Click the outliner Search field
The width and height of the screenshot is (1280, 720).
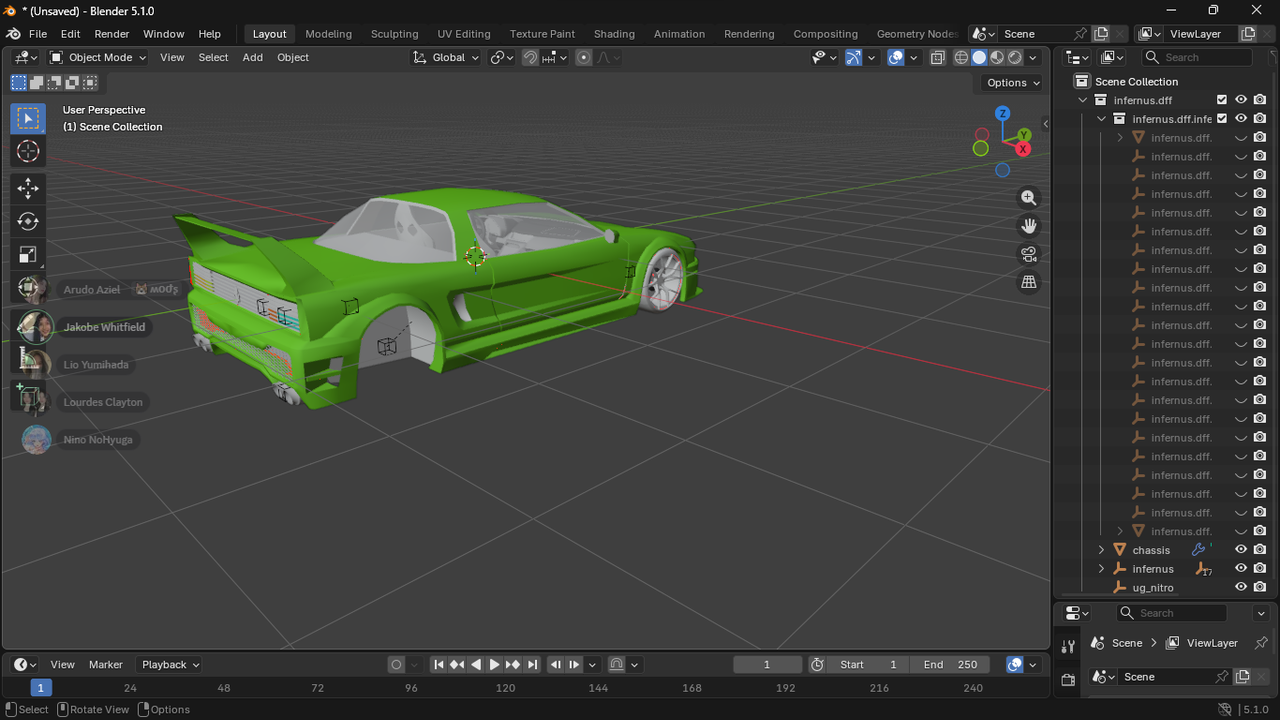click(x=1197, y=58)
